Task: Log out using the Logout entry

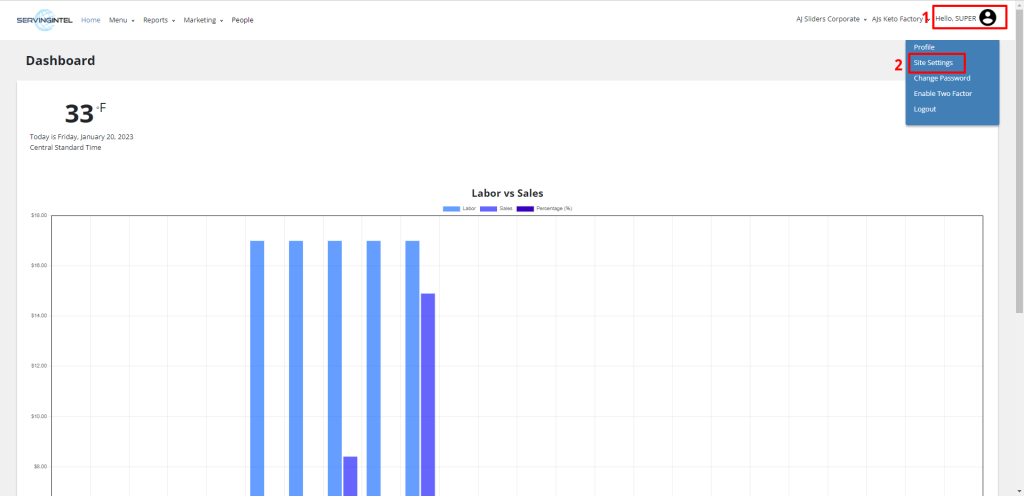Action: click(925, 109)
